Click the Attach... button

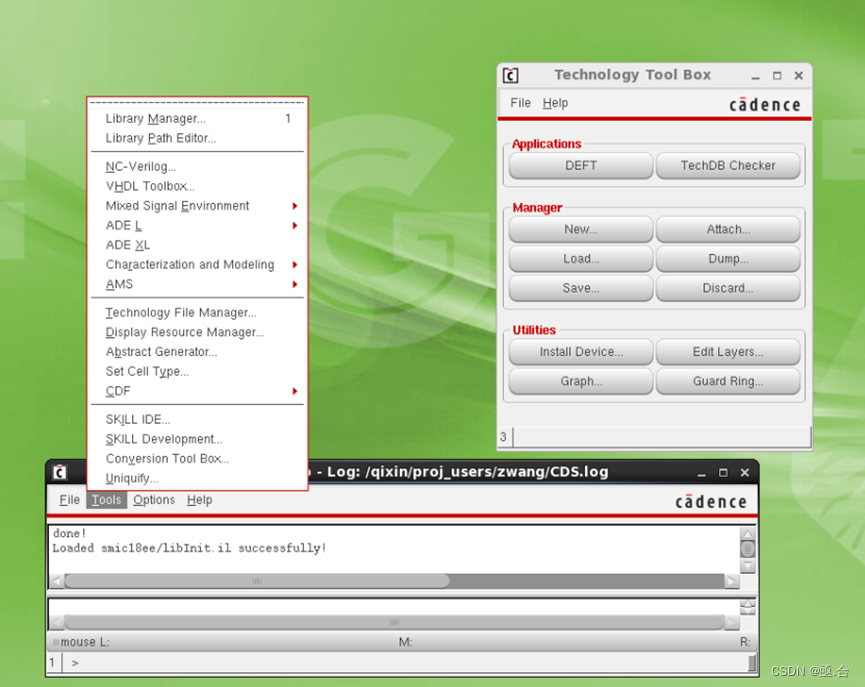(728, 230)
